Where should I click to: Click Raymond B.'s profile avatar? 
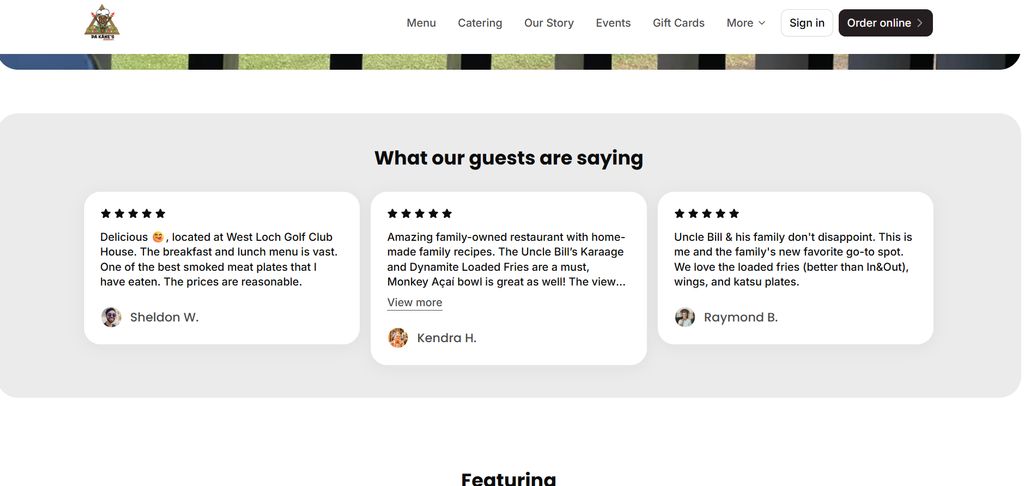tap(685, 317)
